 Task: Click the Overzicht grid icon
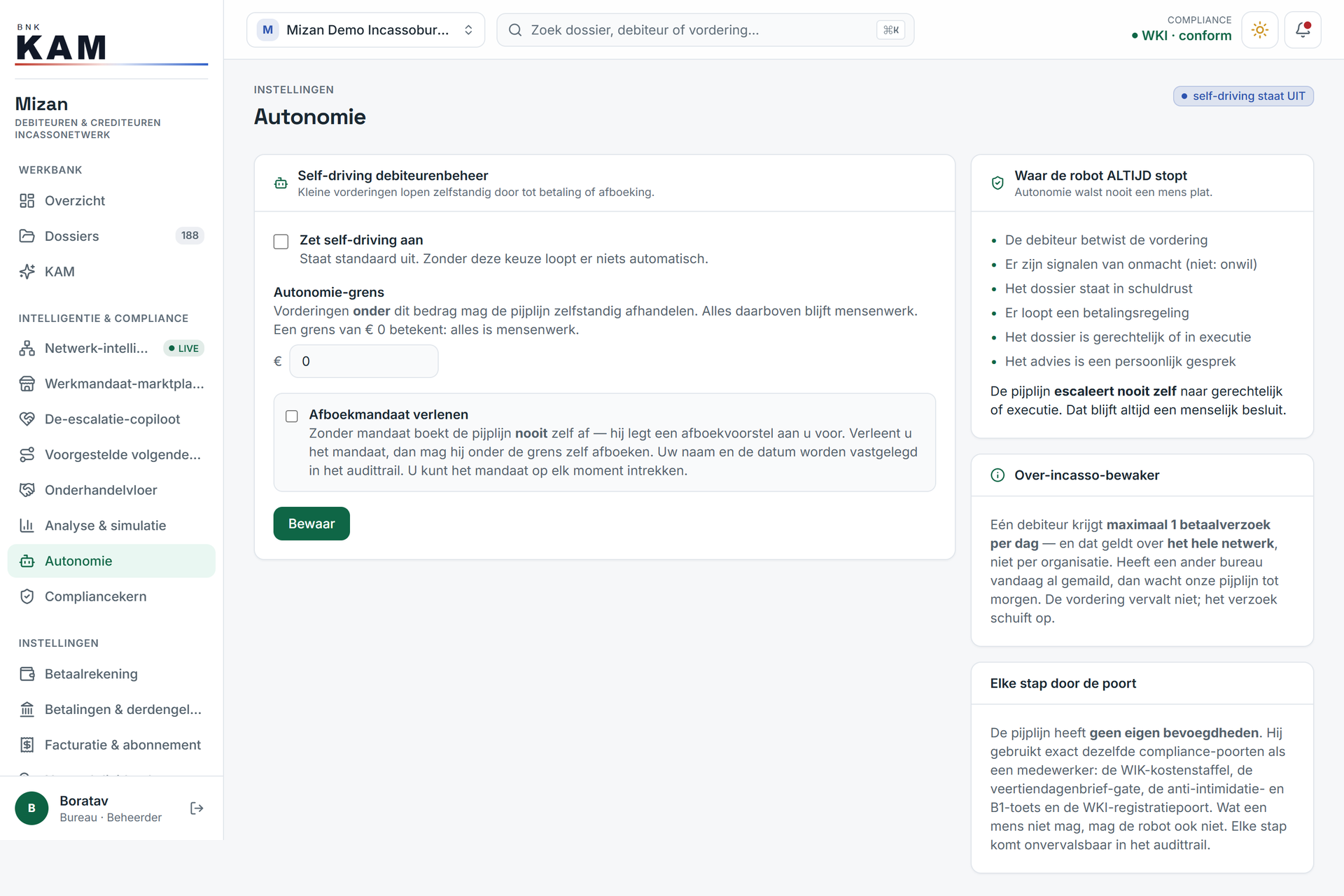tap(27, 201)
